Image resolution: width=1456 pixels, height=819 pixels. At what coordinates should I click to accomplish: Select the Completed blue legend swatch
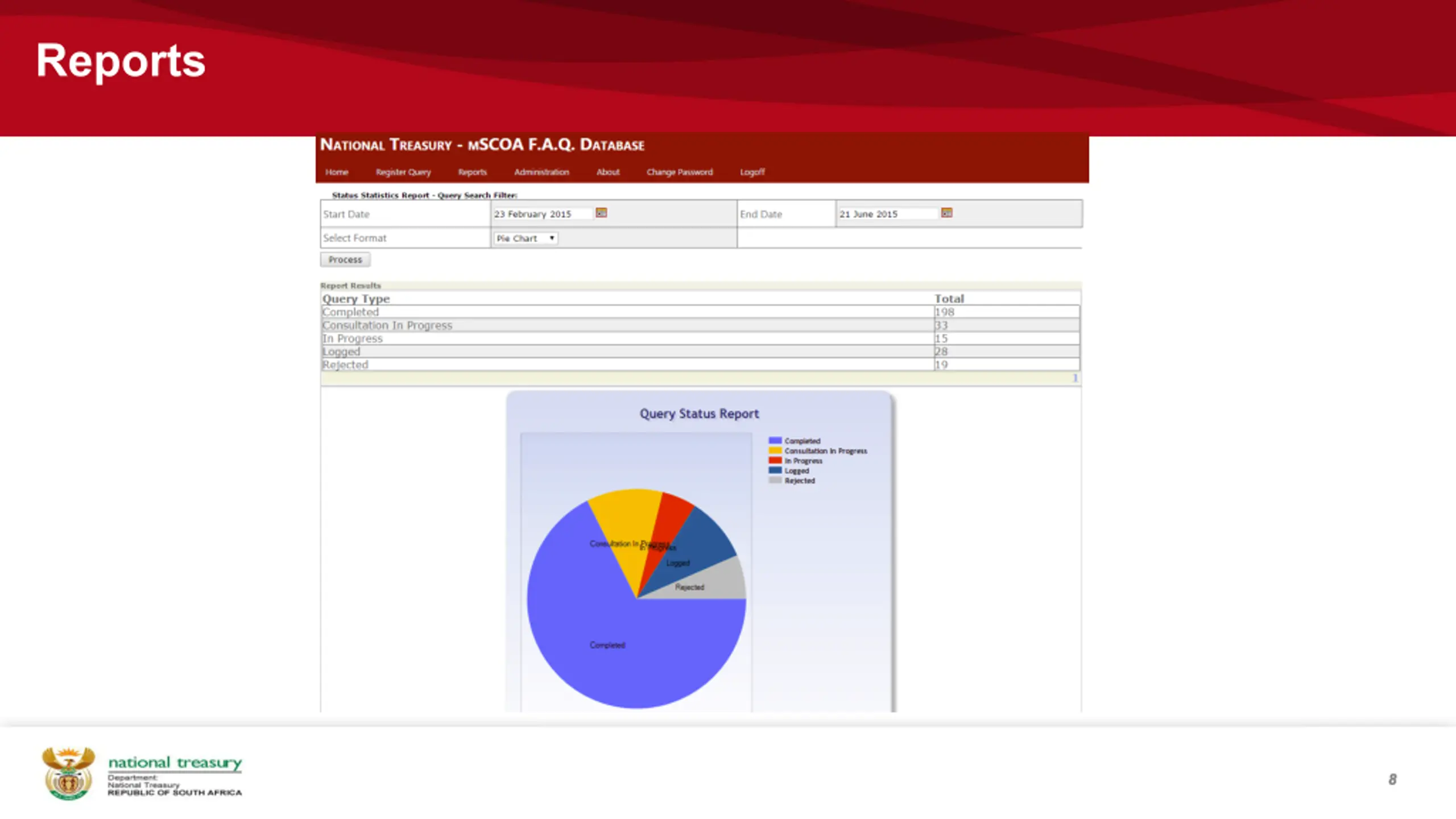tap(775, 440)
